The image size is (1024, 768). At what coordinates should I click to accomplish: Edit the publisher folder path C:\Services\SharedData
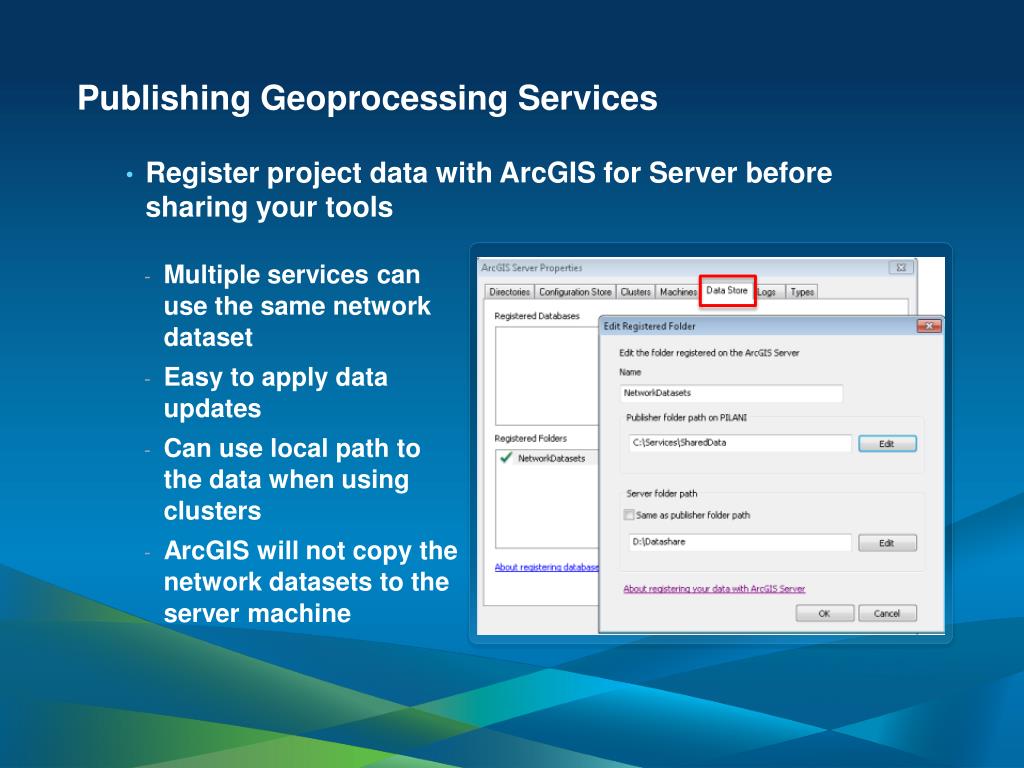pos(887,444)
